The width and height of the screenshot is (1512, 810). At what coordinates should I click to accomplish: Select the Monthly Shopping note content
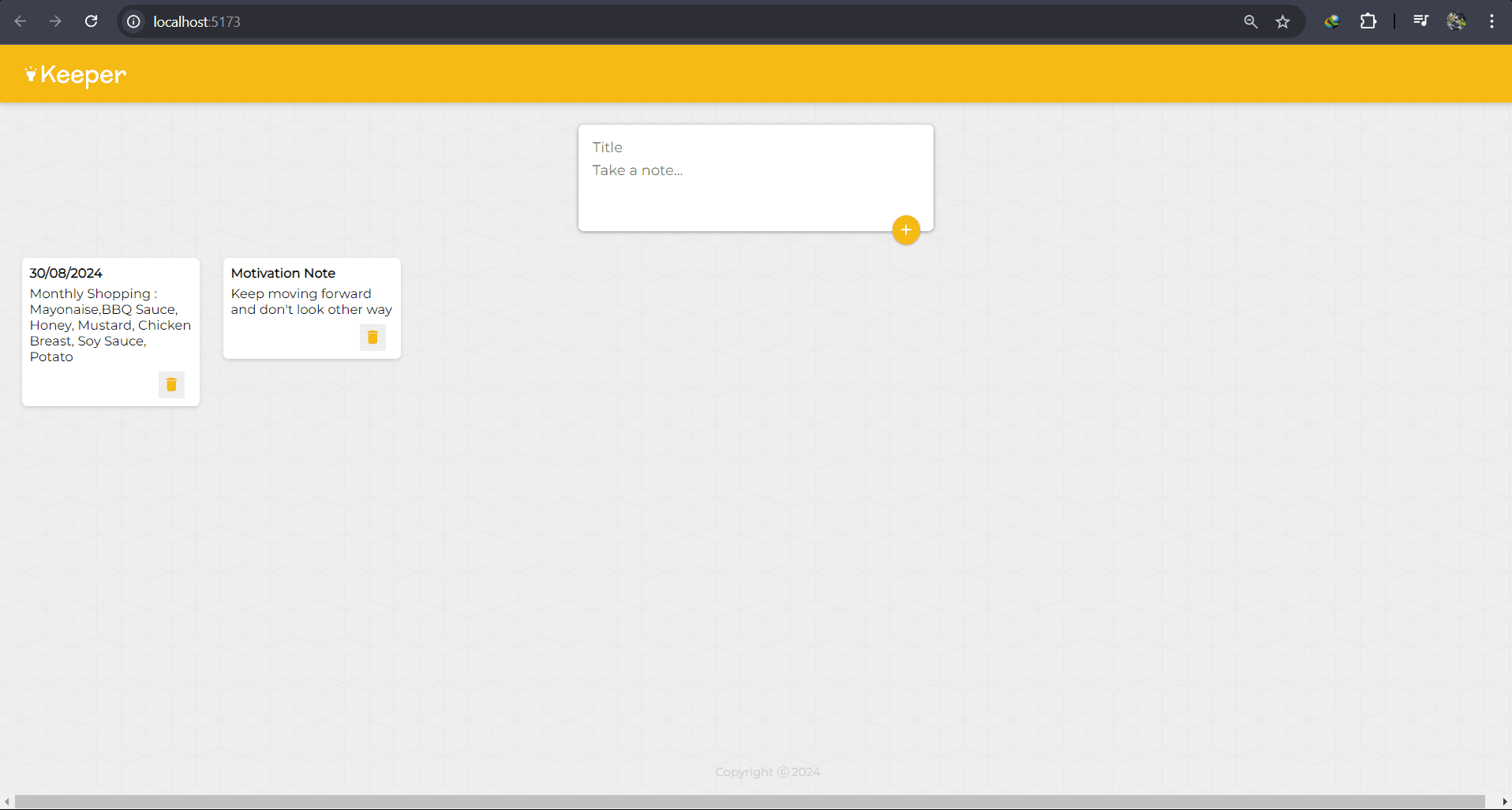tap(110, 325)
